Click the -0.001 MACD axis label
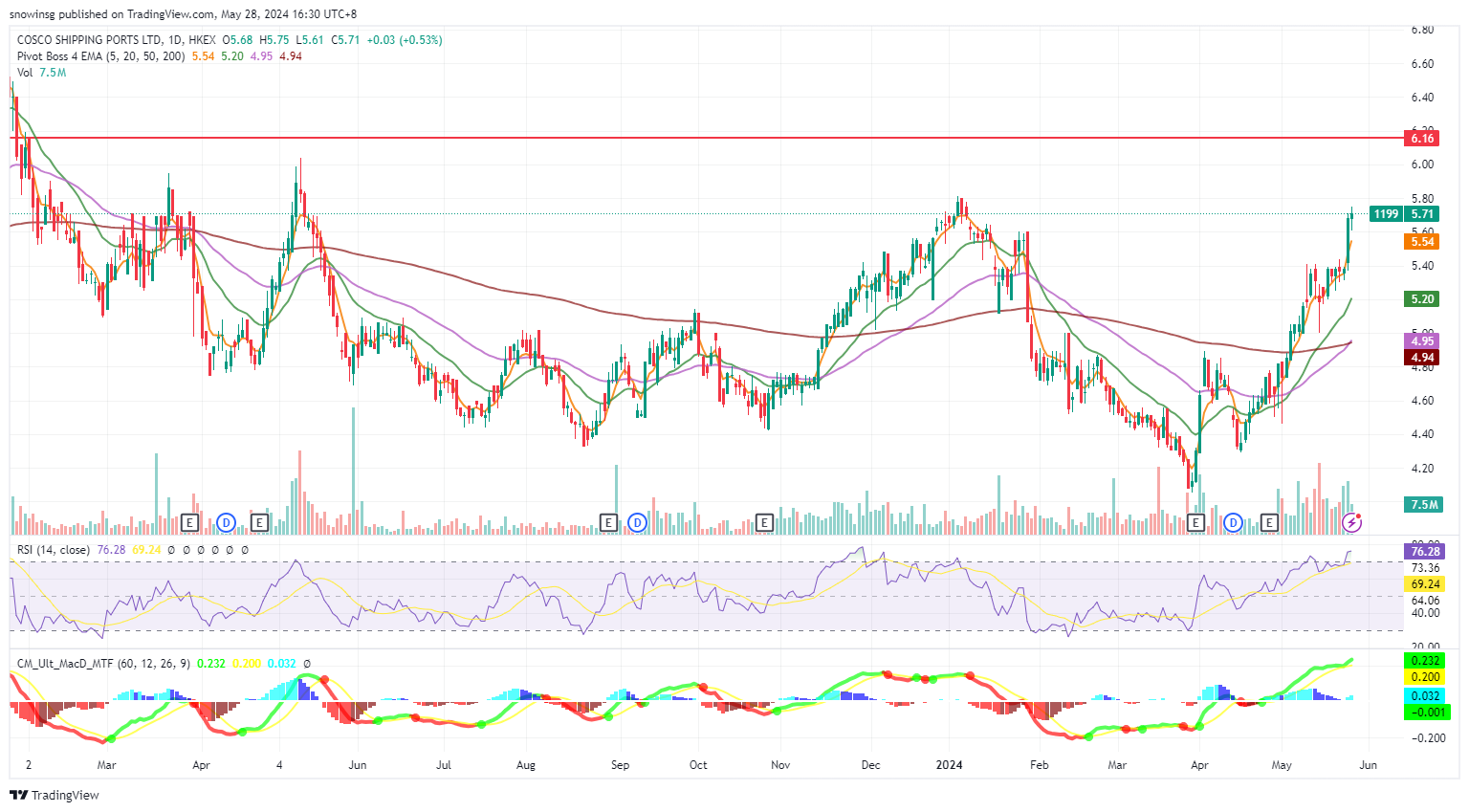The image size is (1469, 812). pos(1427,713)
